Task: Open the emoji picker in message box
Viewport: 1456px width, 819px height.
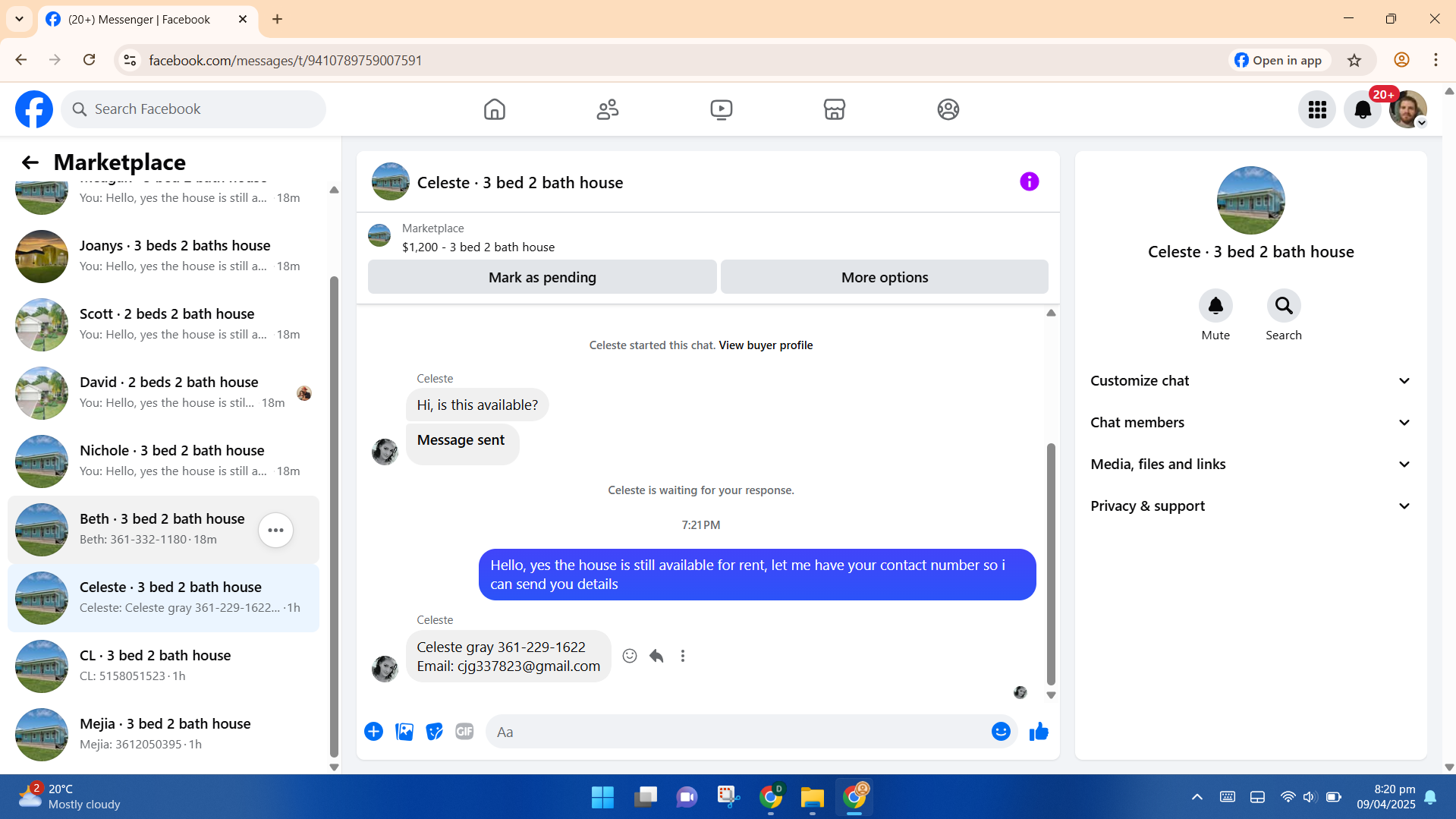Action: [x=1001, y=732]
